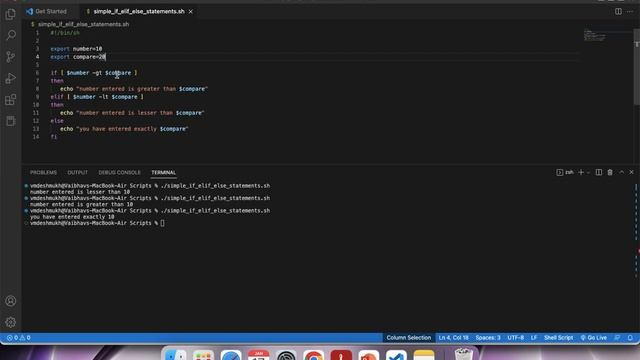Click line 3 'export number=10'
This screenshot has height=360, width=640.
76,49
